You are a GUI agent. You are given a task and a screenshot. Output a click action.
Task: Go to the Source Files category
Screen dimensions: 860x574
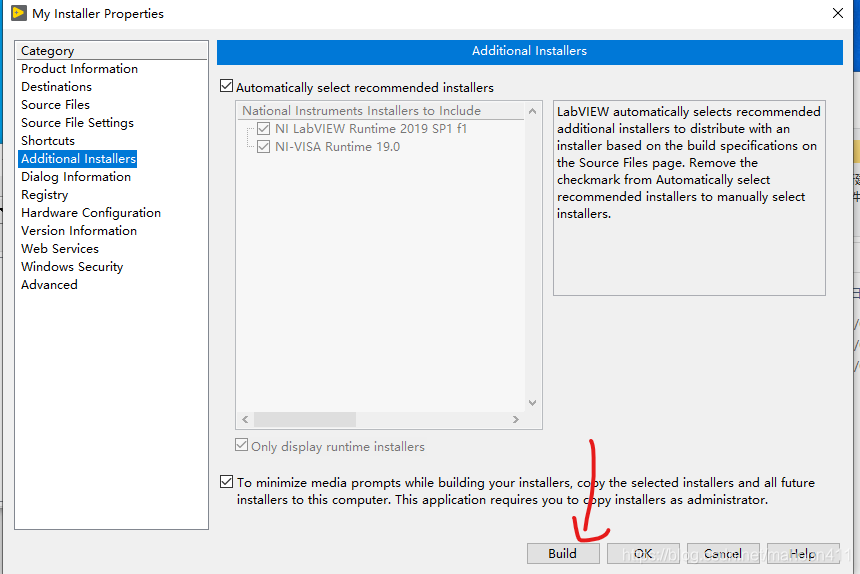(x=55, y=105)
